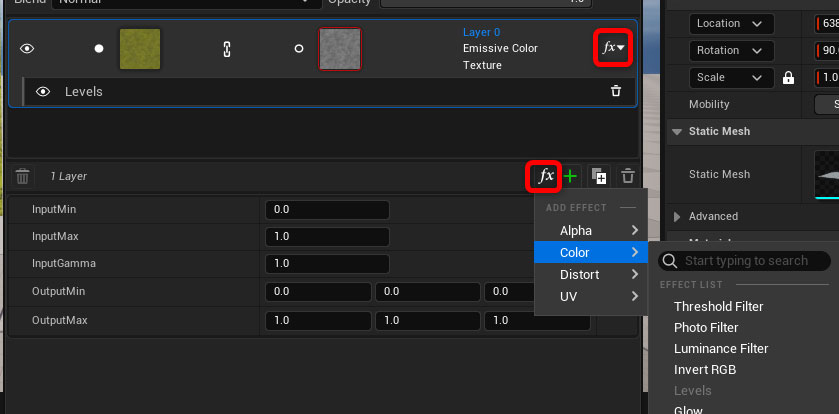Choose Glow effect
This screenshot has height=414, width=839.
coord(688,411)
